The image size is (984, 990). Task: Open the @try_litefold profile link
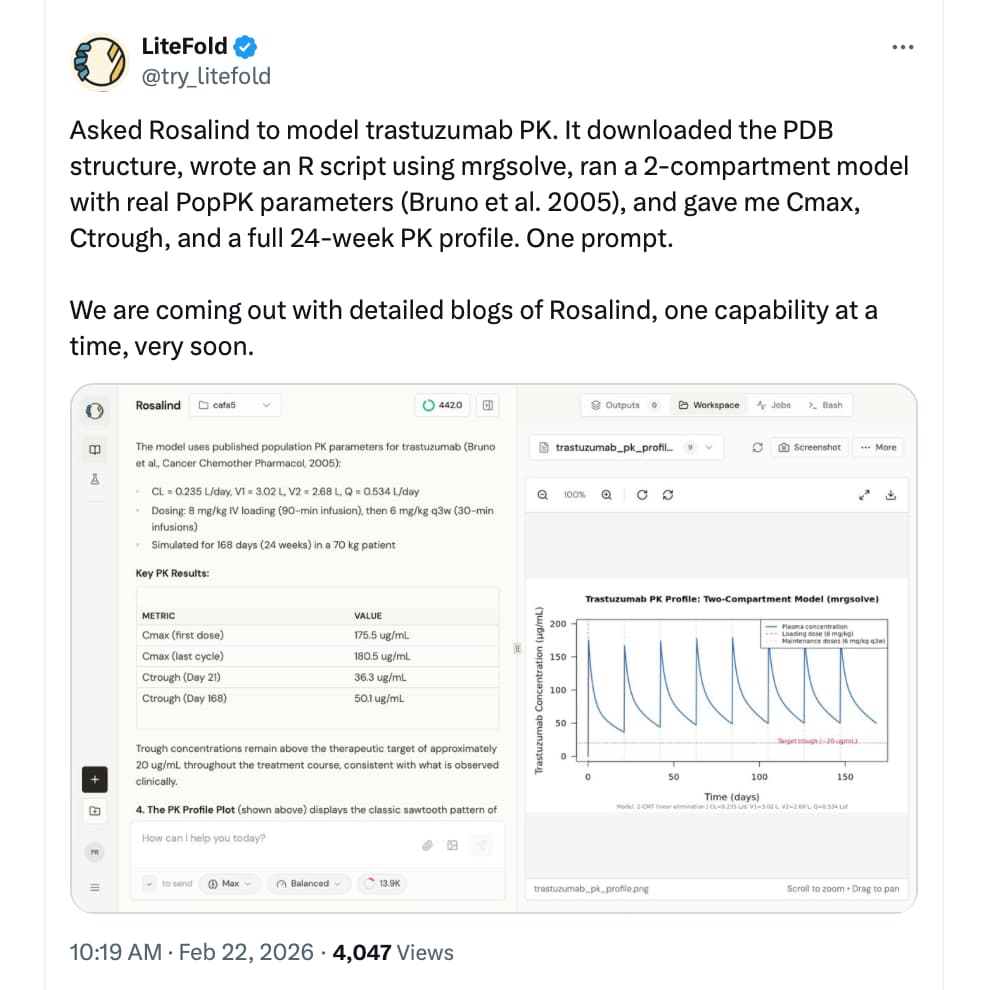(x=206, y=76)
